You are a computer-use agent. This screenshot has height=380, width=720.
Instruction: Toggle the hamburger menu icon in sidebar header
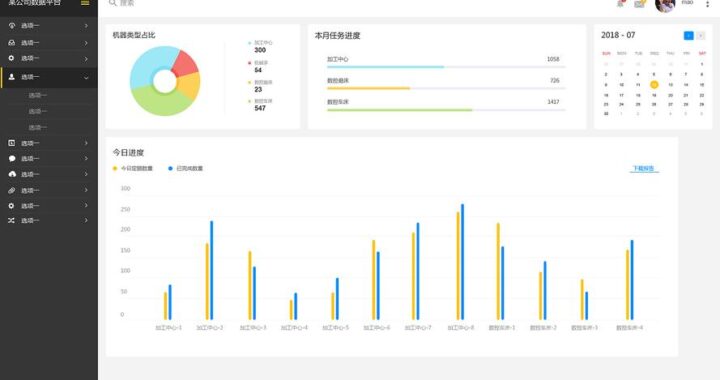(85, 3)
